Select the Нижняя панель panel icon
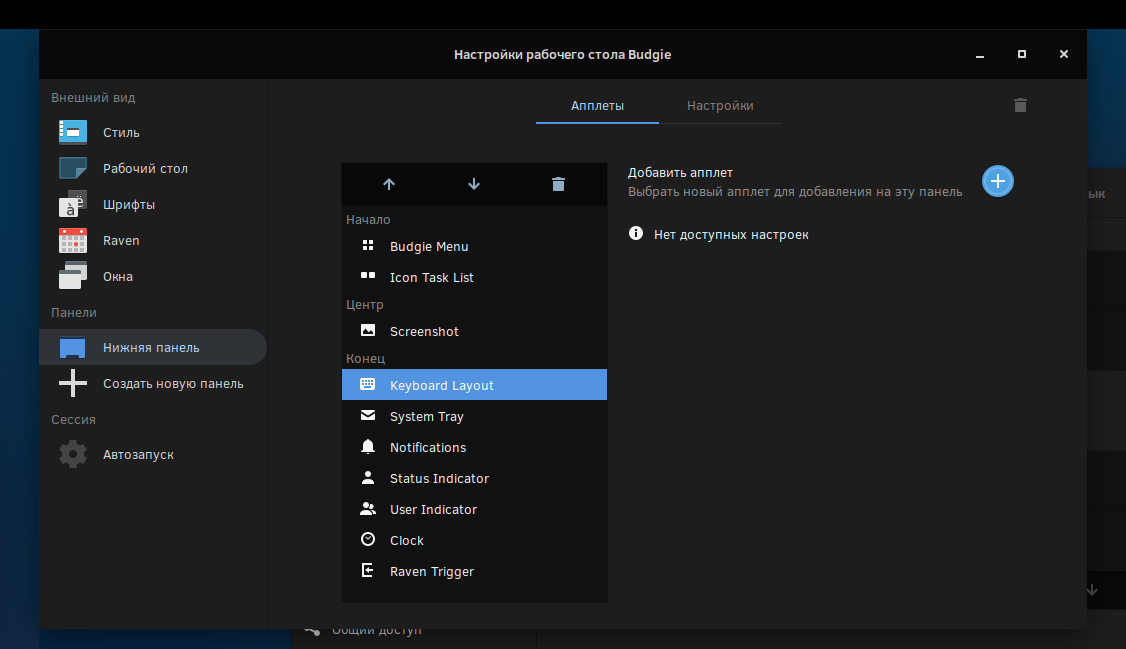1126x649 pixels. tap(73, 347)
